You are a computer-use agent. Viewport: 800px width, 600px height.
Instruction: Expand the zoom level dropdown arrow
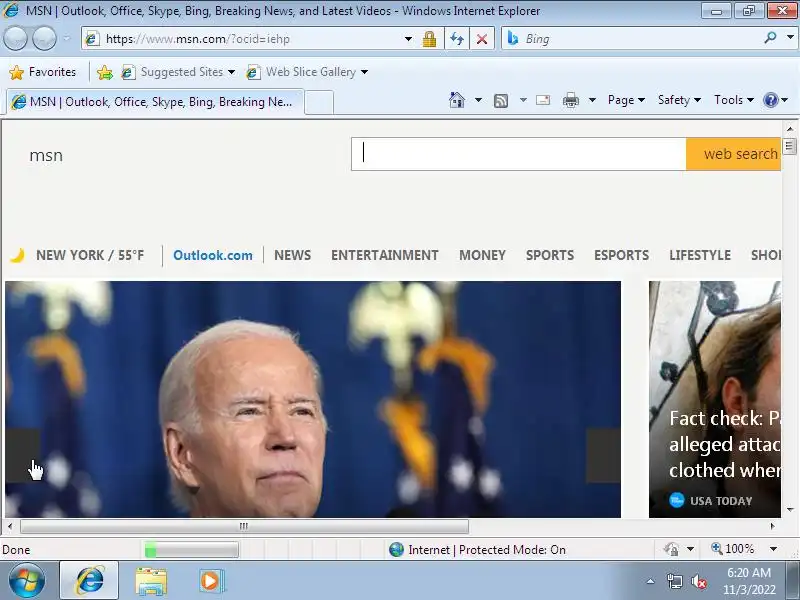pyautogui.click(x=773, y=549)
